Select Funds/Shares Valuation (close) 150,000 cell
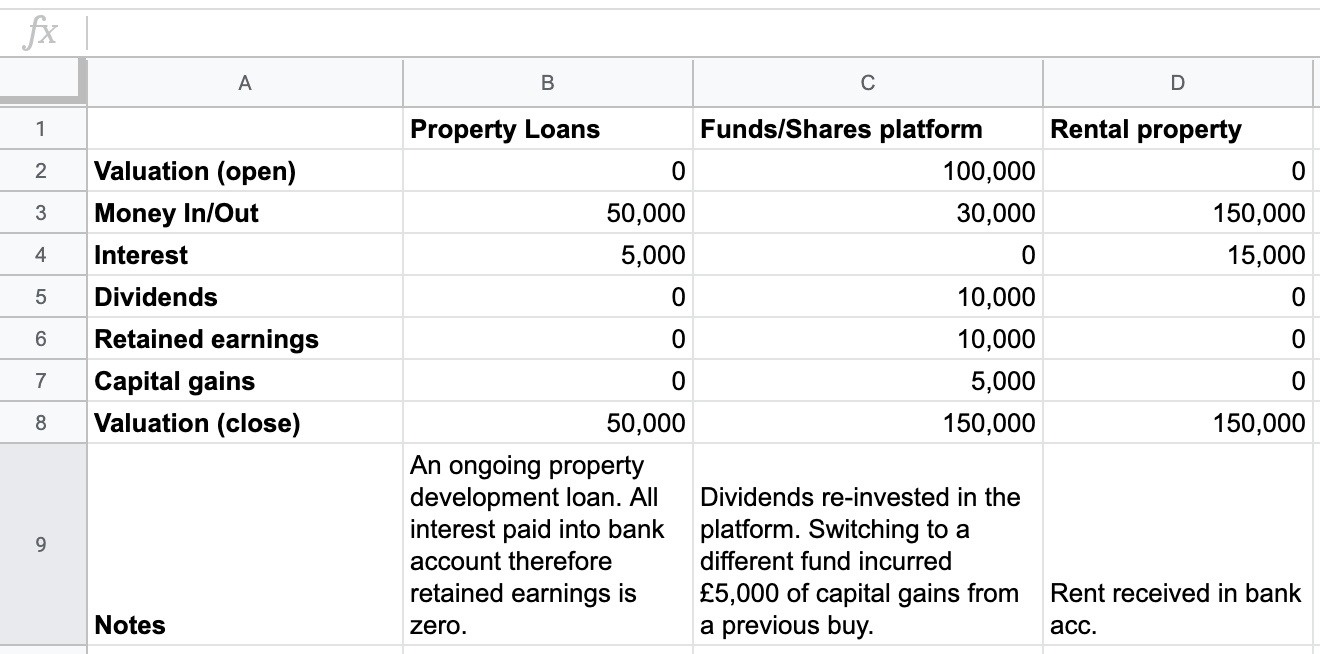This screenshot has height=654, width=1320. click(x=867, y=423)
